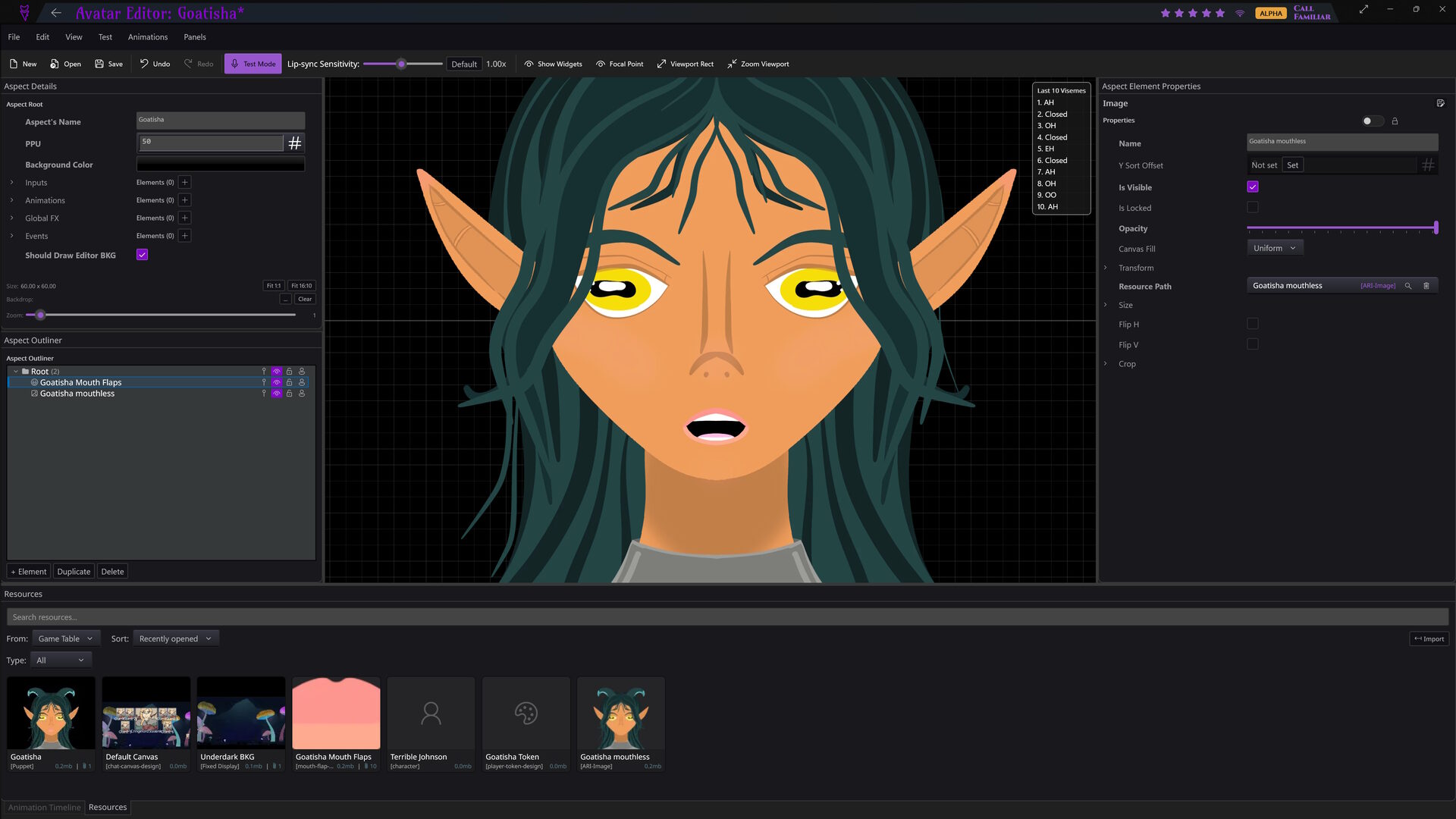Click the person icon on Goatisha mouthless row
Screen dimensions: 1456x819
(302, 394)
